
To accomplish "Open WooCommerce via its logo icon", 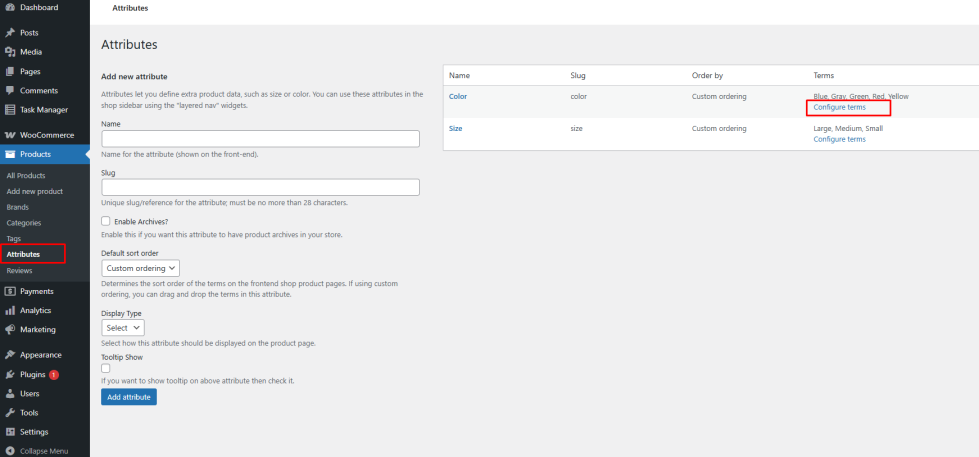I will coord(10,135).
